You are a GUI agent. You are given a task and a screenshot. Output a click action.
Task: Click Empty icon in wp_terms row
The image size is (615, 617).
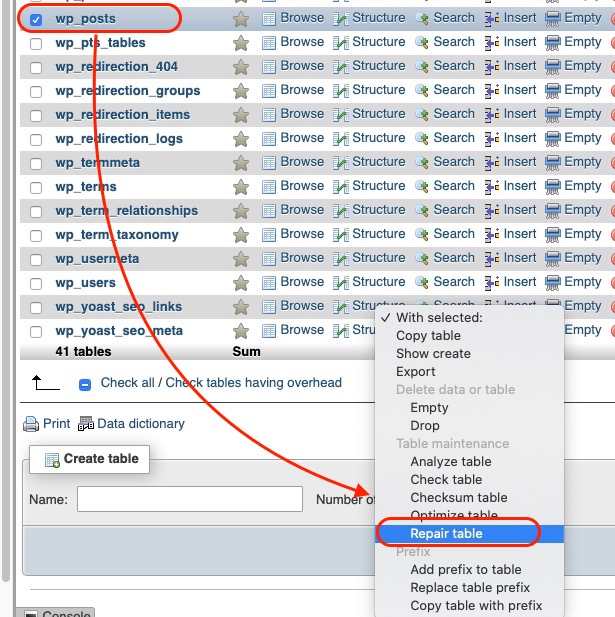click(552, 187)
